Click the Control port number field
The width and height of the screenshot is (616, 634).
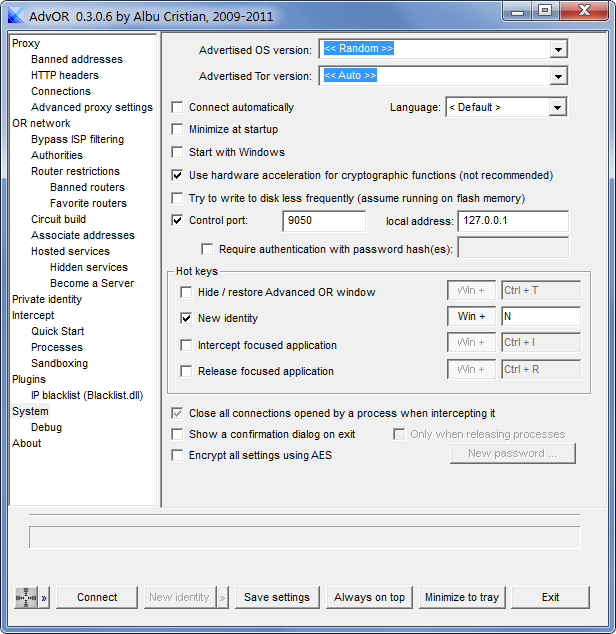(x=324, y=221)
